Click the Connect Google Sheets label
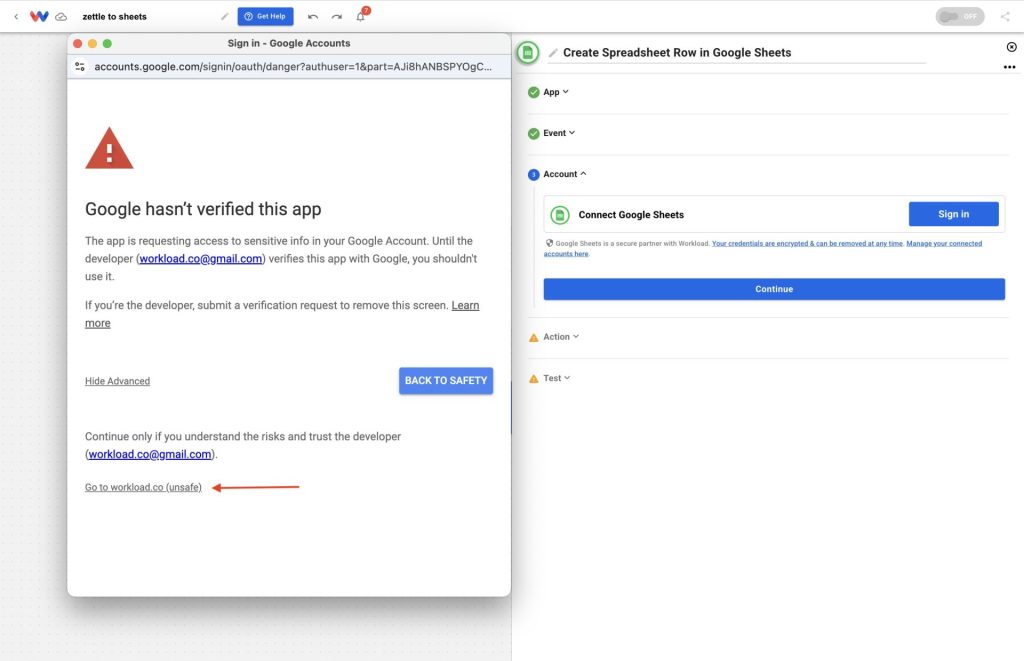Viewport: 1024px width, 661px height. click(x=631, y=215)
